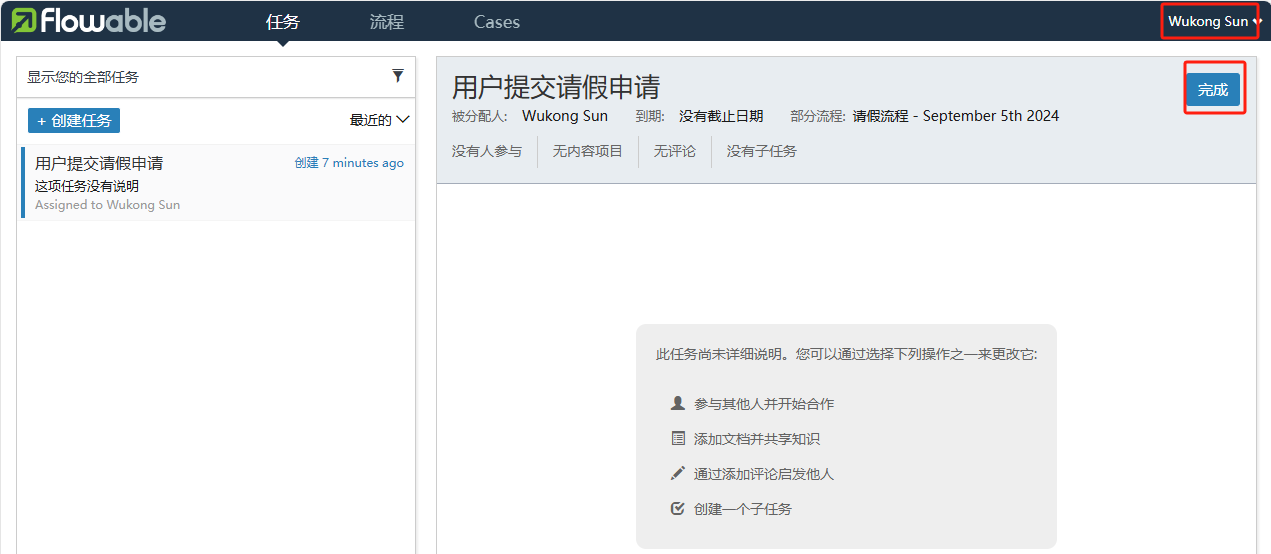Click the document icon for adding content
The width and height of the screenshot is (1271, 554).
pos(678,439)
